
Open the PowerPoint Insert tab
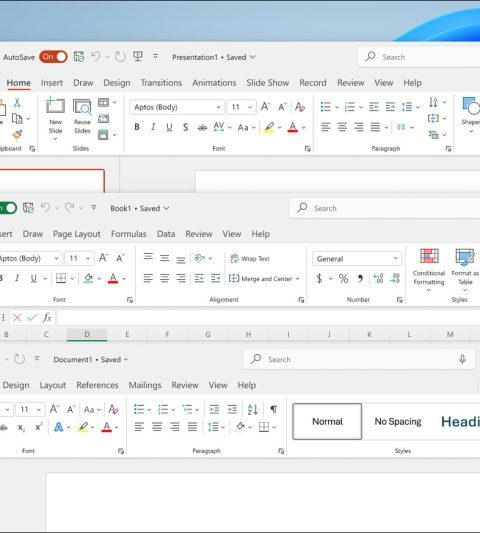[x=52, y=83]
